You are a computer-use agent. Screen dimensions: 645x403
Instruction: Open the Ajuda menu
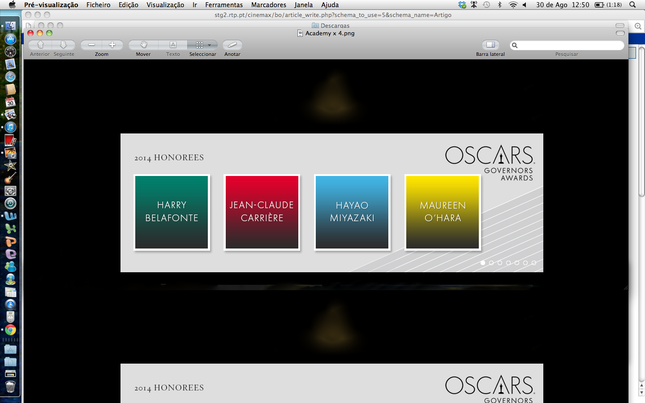point(330,5)
